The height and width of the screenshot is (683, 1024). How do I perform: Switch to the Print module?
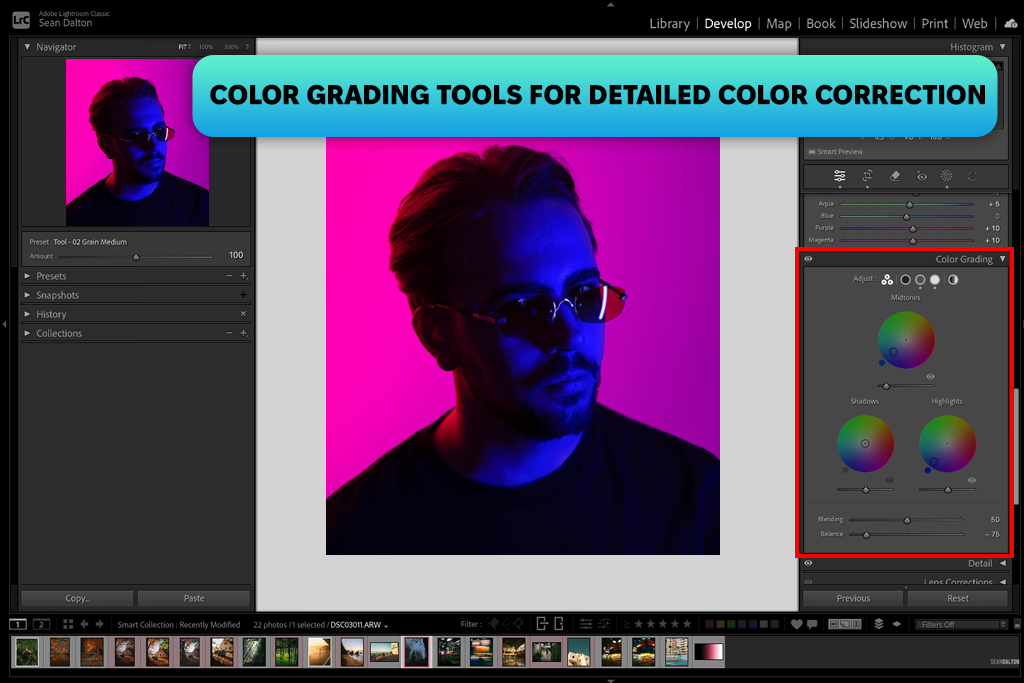coord(935,24)
